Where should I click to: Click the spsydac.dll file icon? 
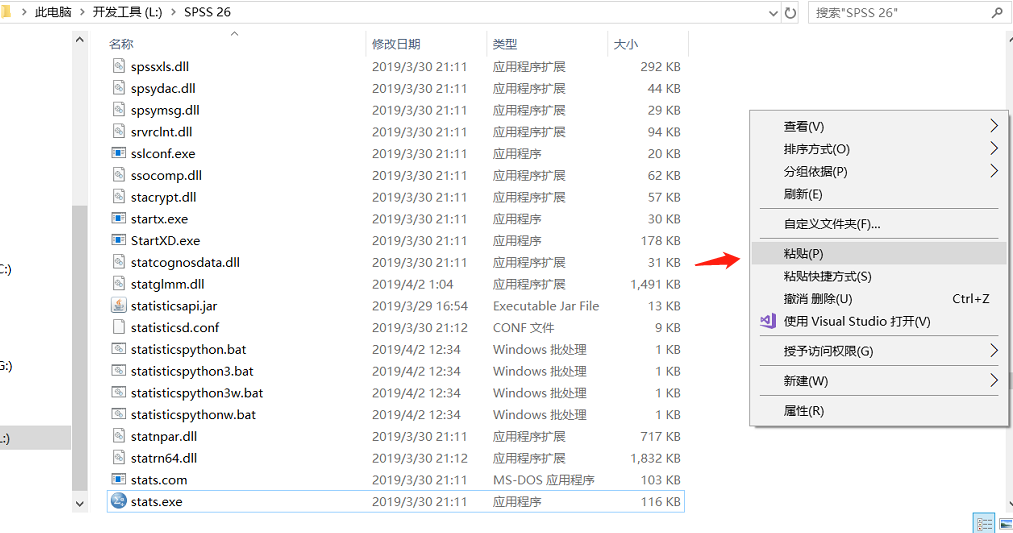click(x=118, y=88)
